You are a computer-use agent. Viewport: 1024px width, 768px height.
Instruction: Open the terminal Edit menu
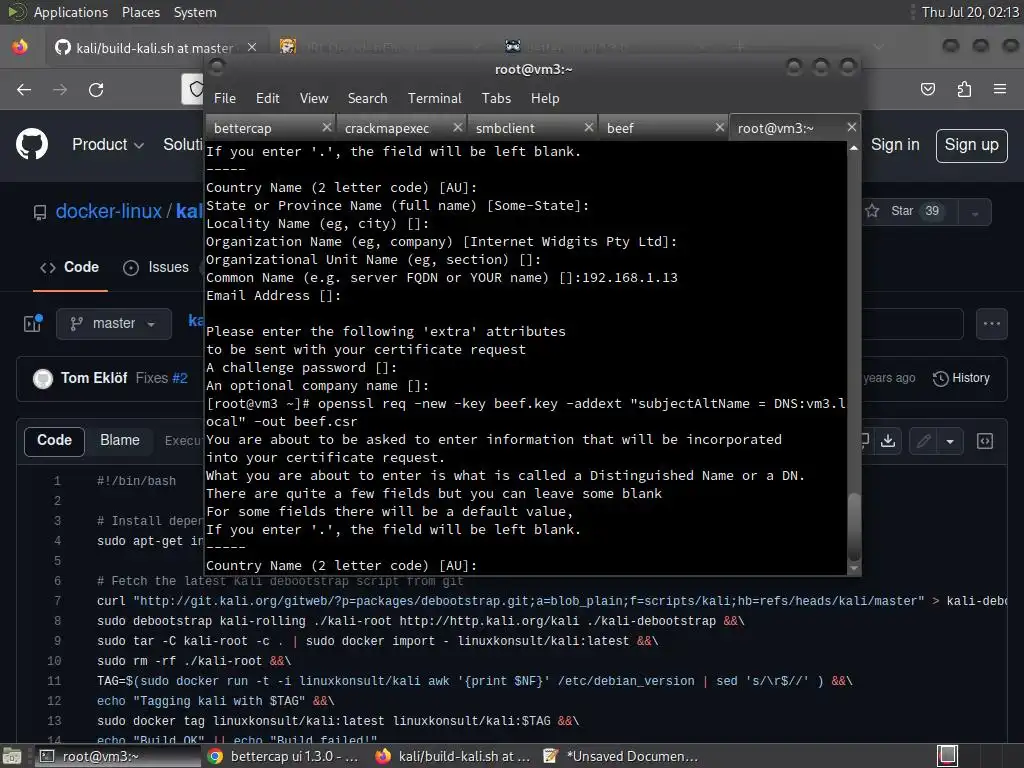click(x=268, y=98)
